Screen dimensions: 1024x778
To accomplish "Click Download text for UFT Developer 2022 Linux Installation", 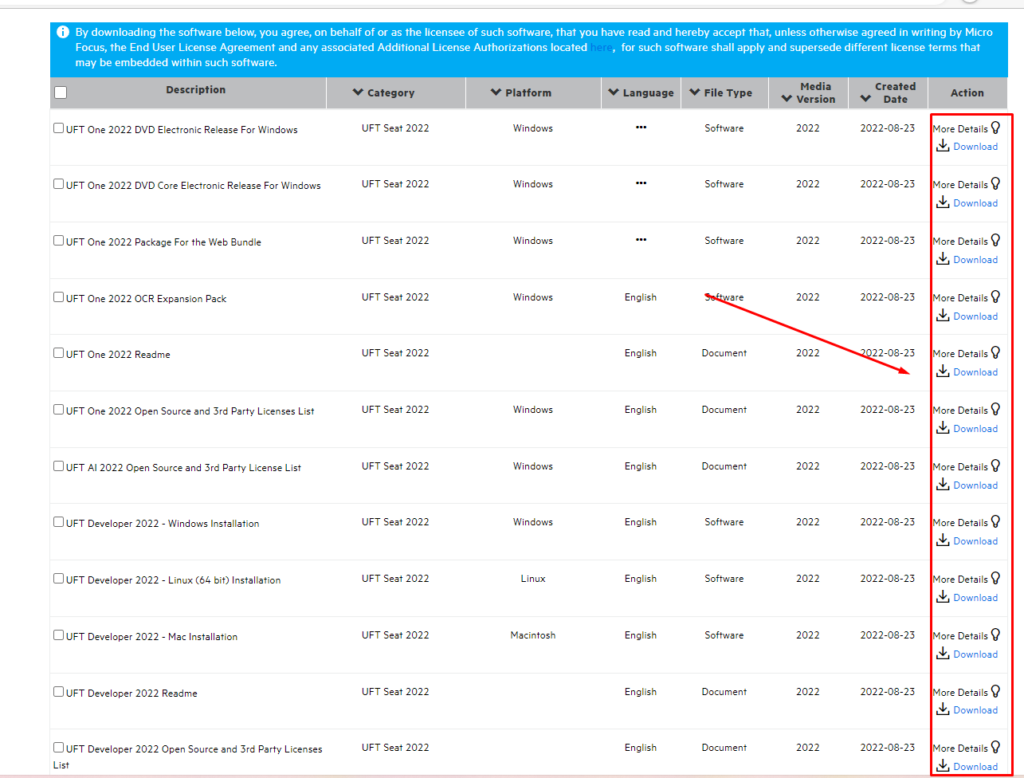I will pyautogui.click(x=975, y=597).
